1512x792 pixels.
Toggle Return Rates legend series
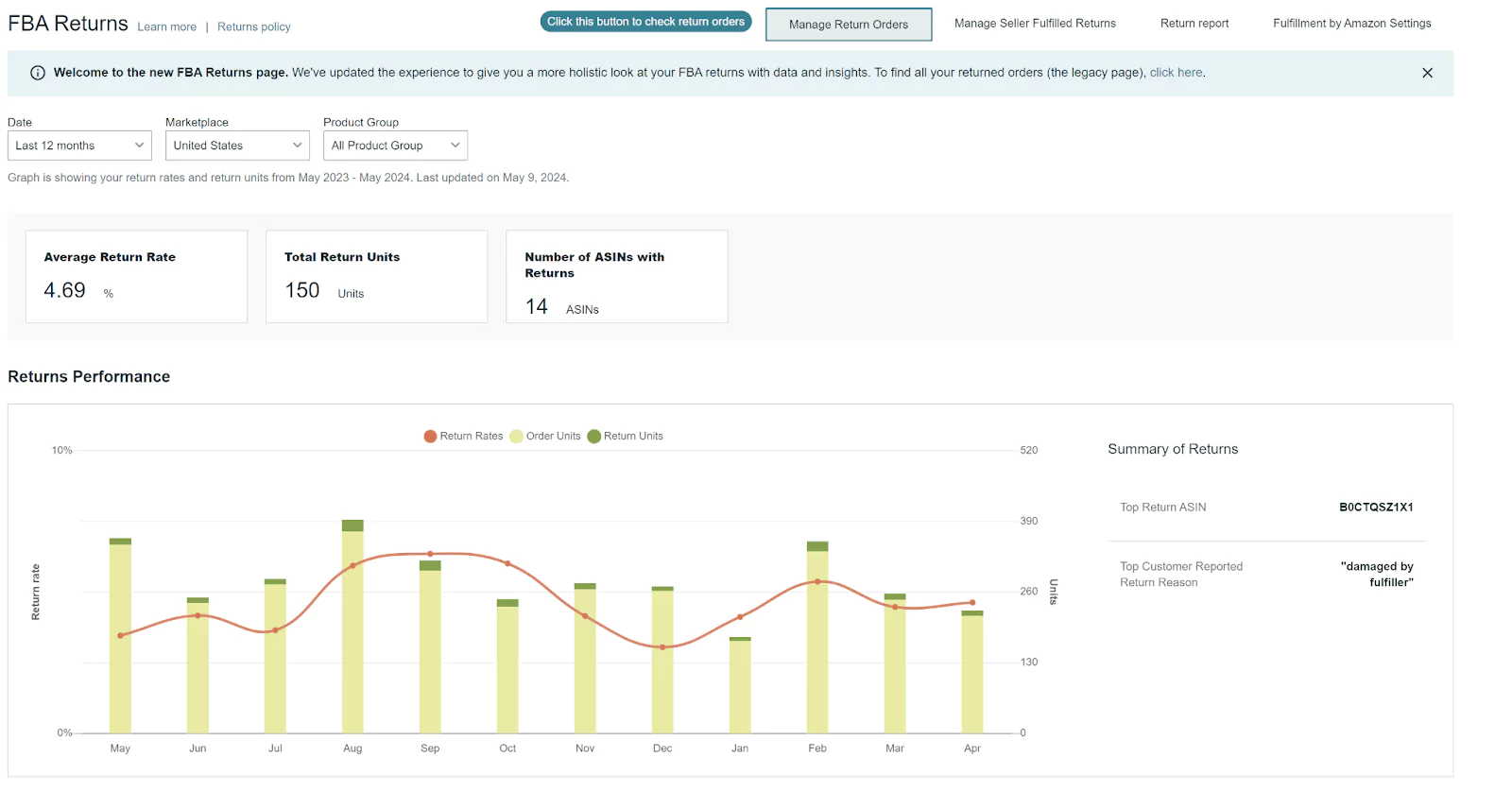463,436
